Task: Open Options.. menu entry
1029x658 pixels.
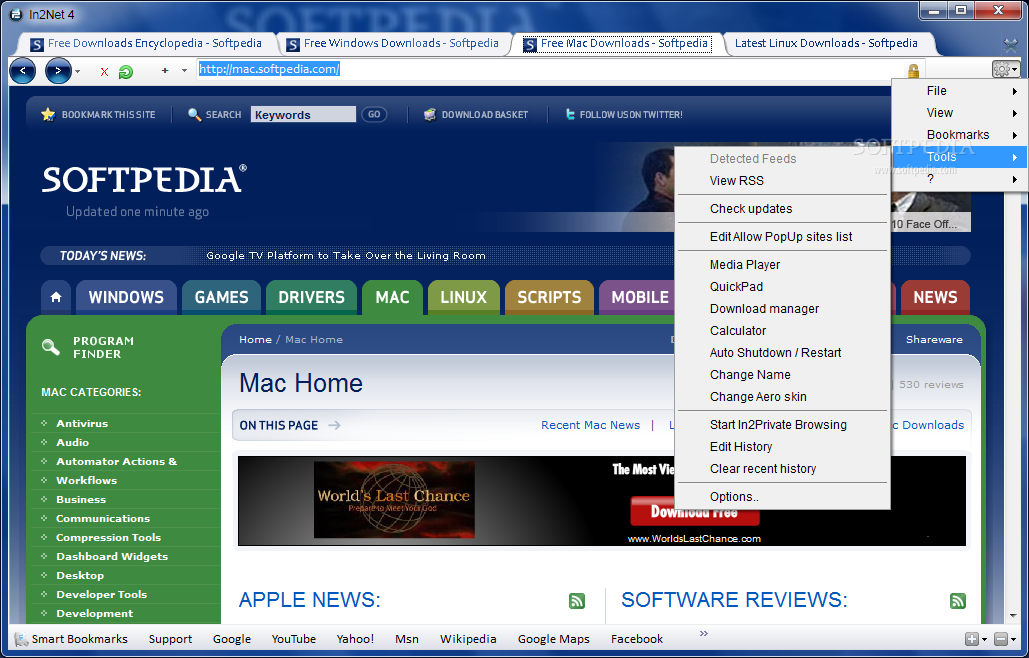Action: click(782, 497)
